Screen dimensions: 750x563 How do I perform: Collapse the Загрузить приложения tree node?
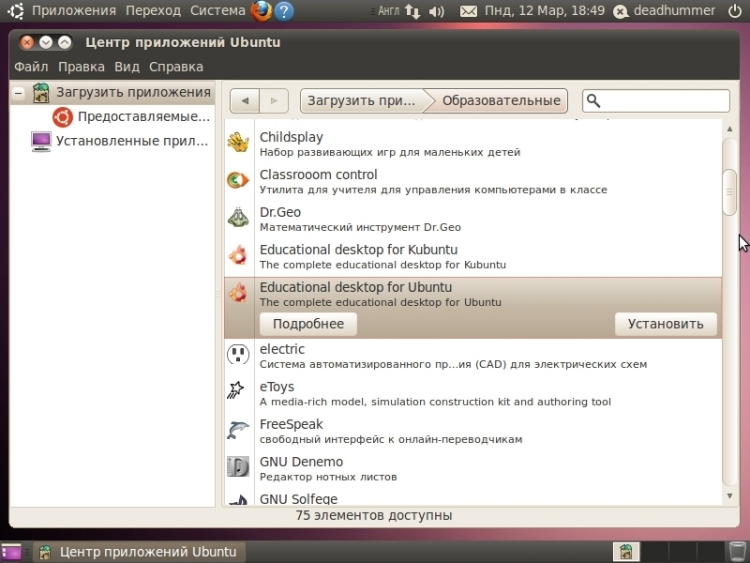(x=18, y=93)
